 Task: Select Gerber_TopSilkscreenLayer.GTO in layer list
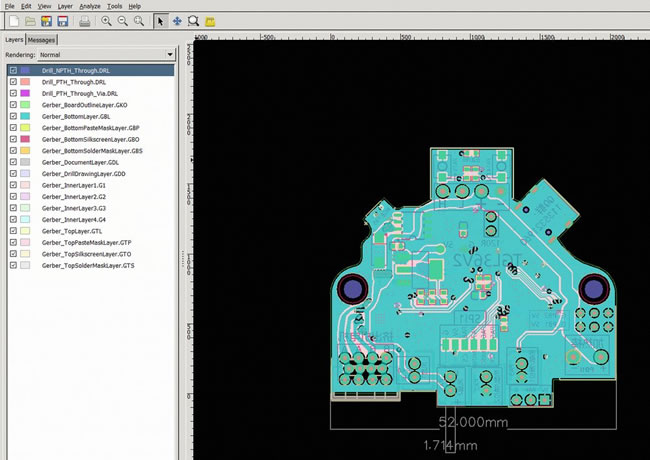(86, 254)
